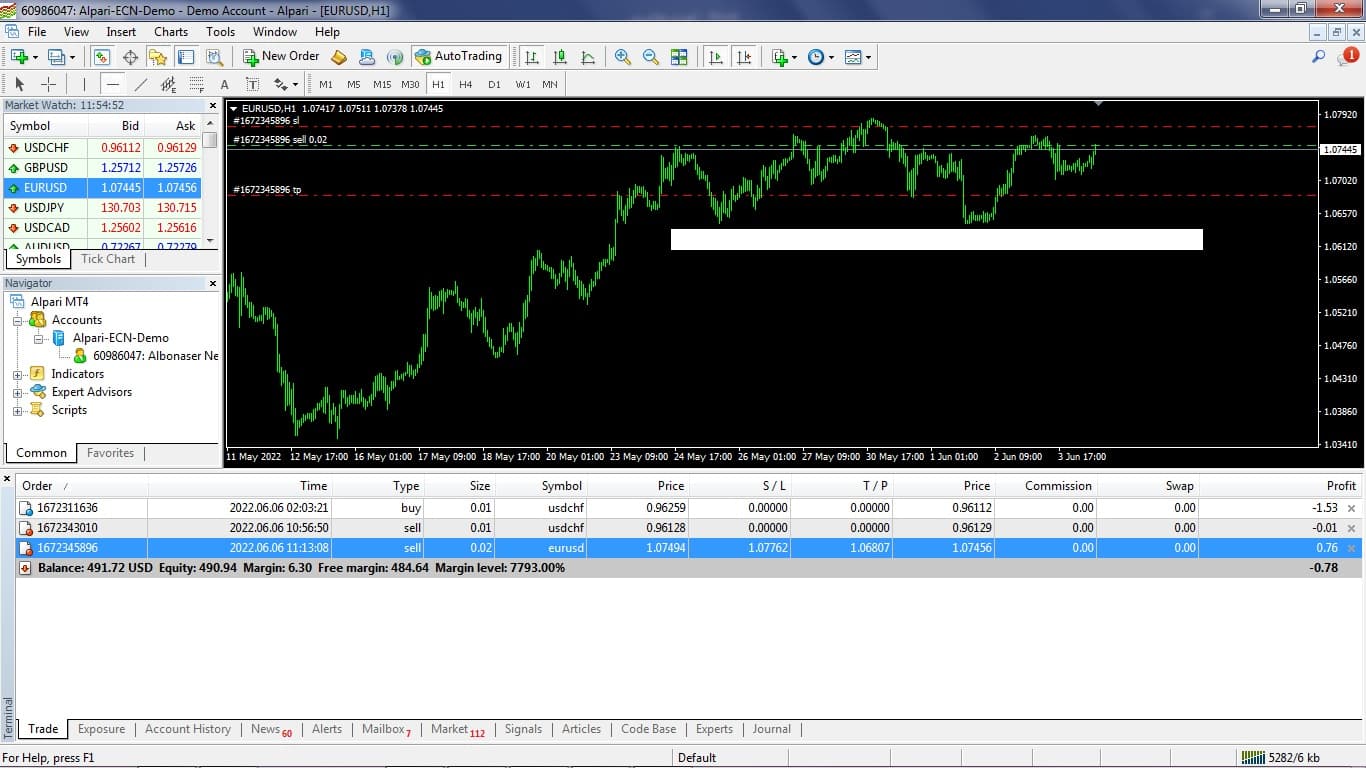This screenshot has width=1366, height=768.
Task: Open the notification bubble with badge 1
Action: point(1347,57)
